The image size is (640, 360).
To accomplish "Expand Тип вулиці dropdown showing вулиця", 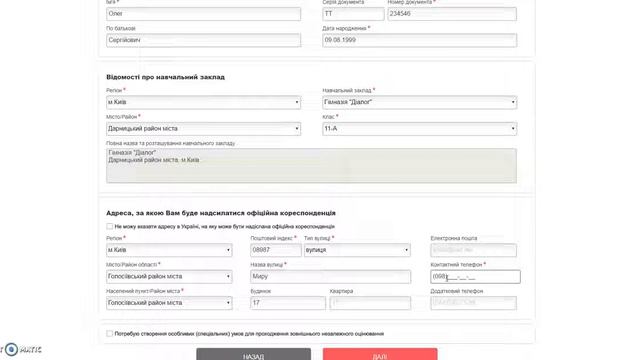I will tap(357, 250).
